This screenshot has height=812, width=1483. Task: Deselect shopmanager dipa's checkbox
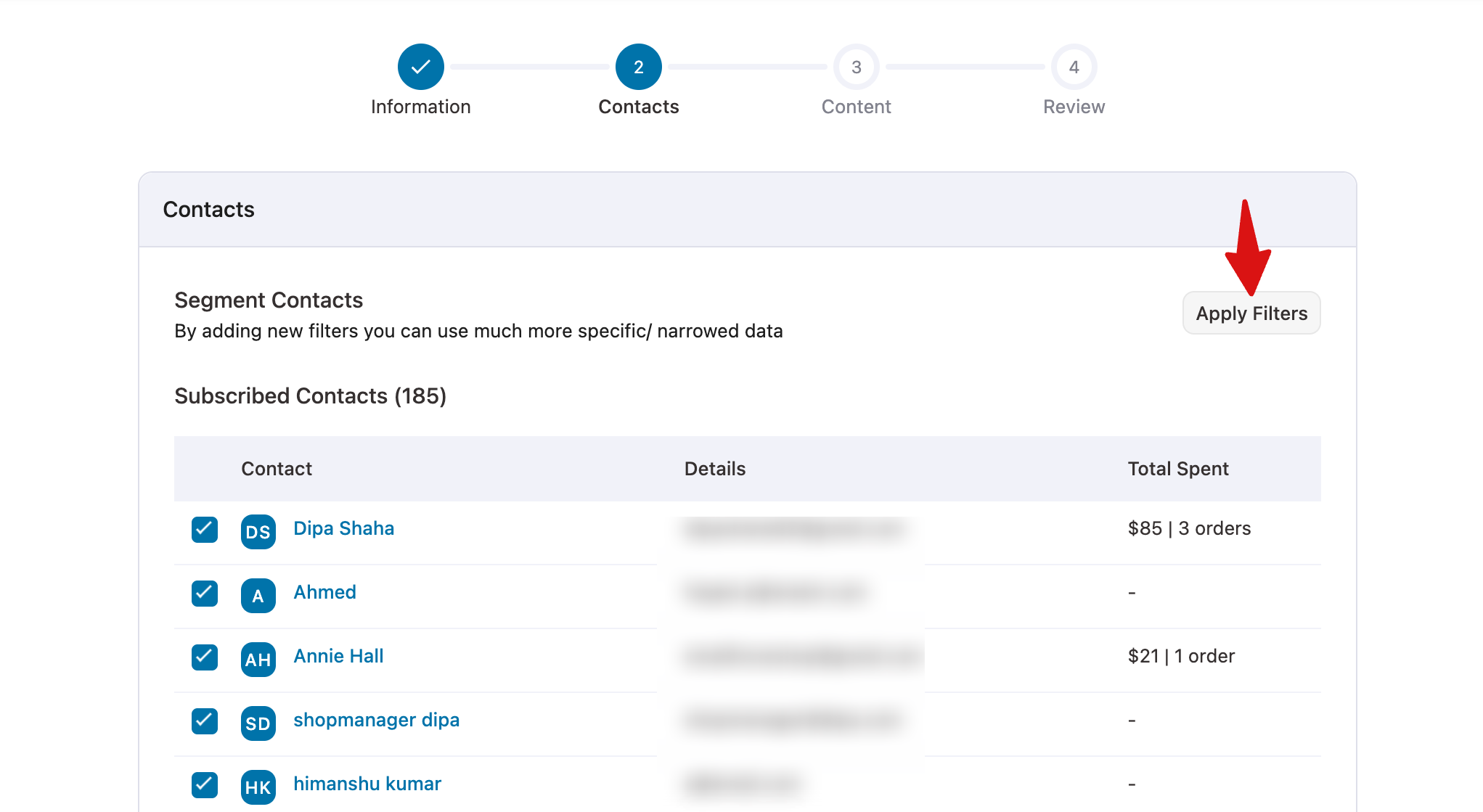(x=204, y=721)
